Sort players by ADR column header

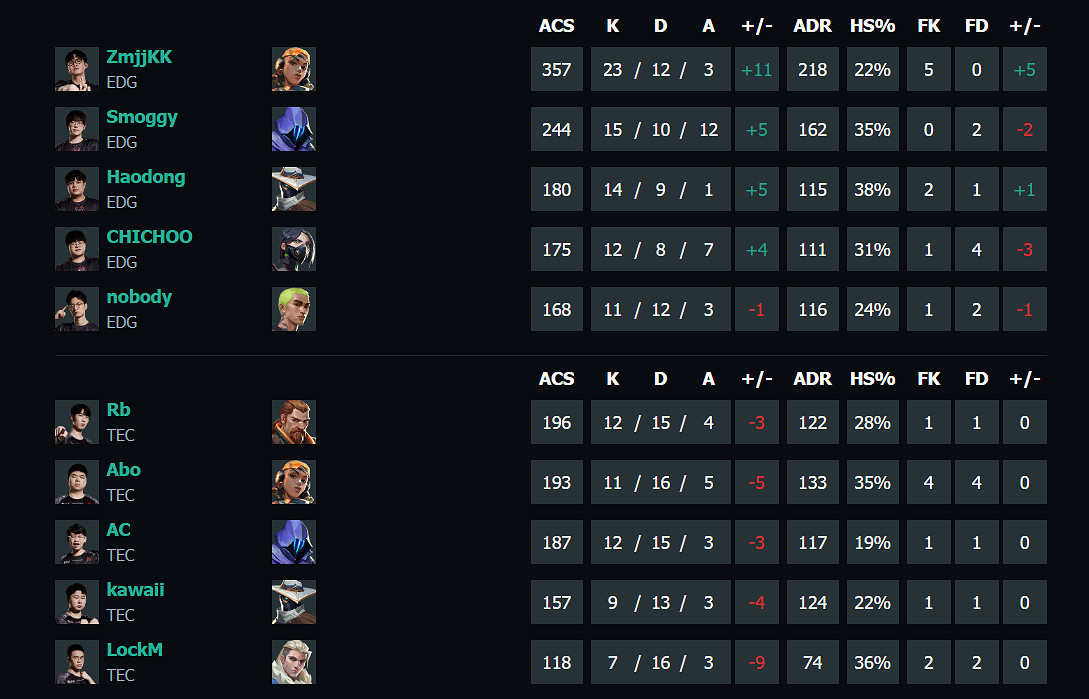pos(812,26)
